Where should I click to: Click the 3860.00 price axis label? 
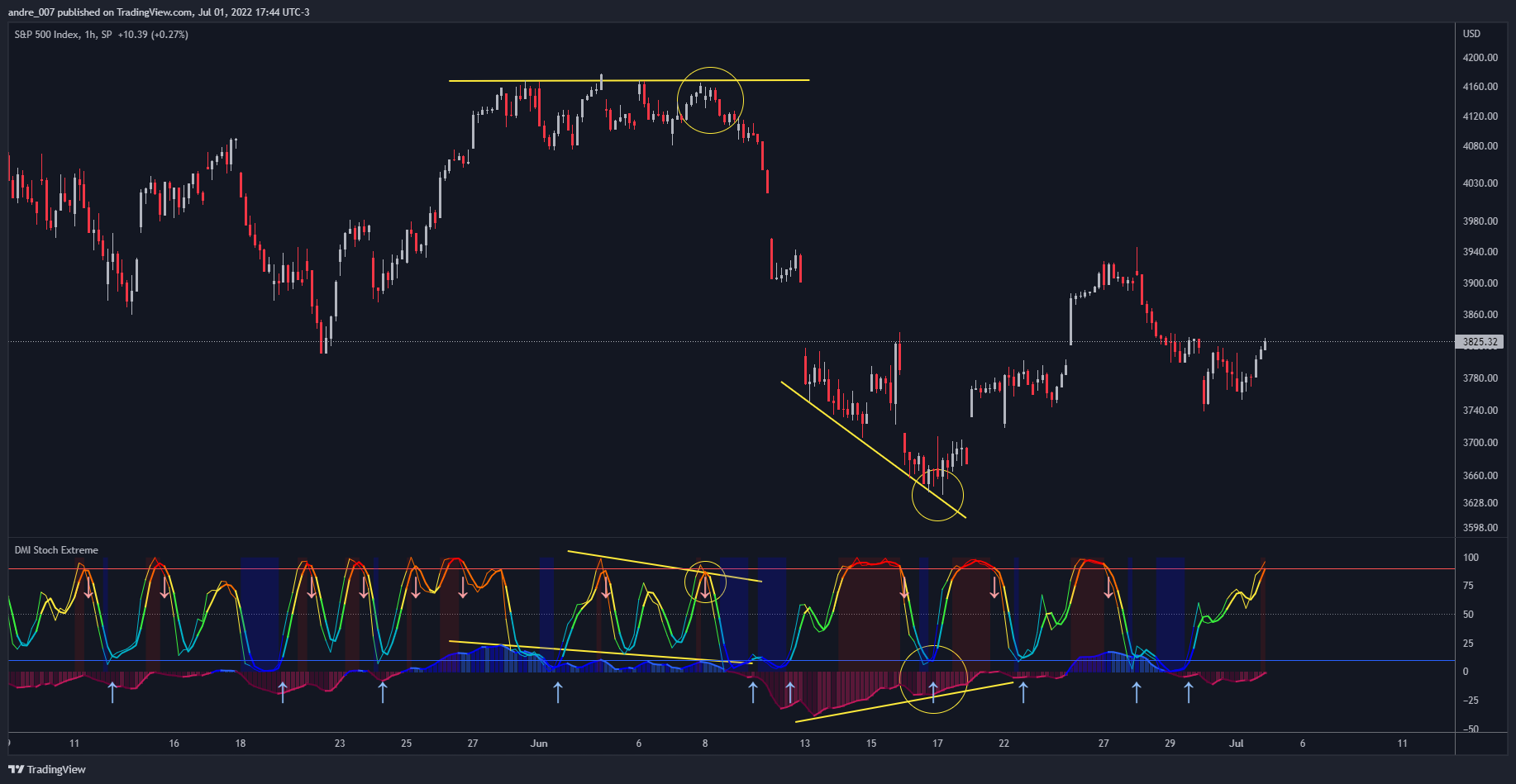click(1480, 315)
